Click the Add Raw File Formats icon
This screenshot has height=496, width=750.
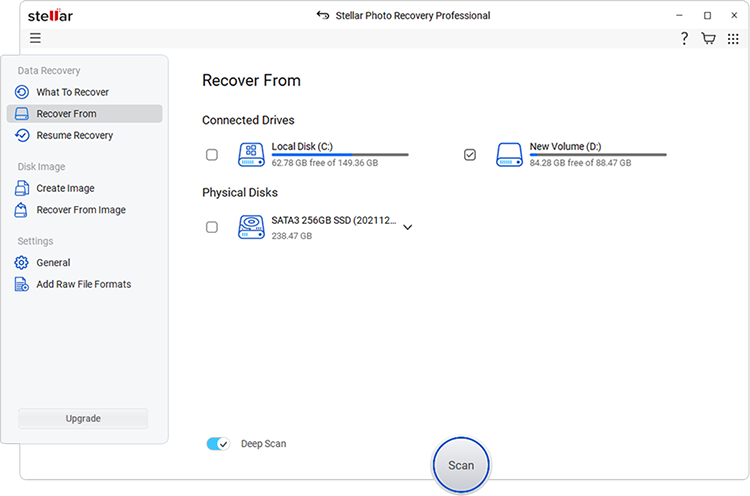22,284
